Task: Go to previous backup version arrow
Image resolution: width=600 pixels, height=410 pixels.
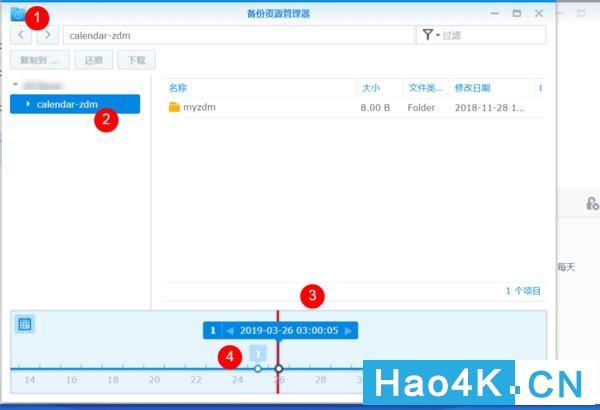Action: (230, 330)
